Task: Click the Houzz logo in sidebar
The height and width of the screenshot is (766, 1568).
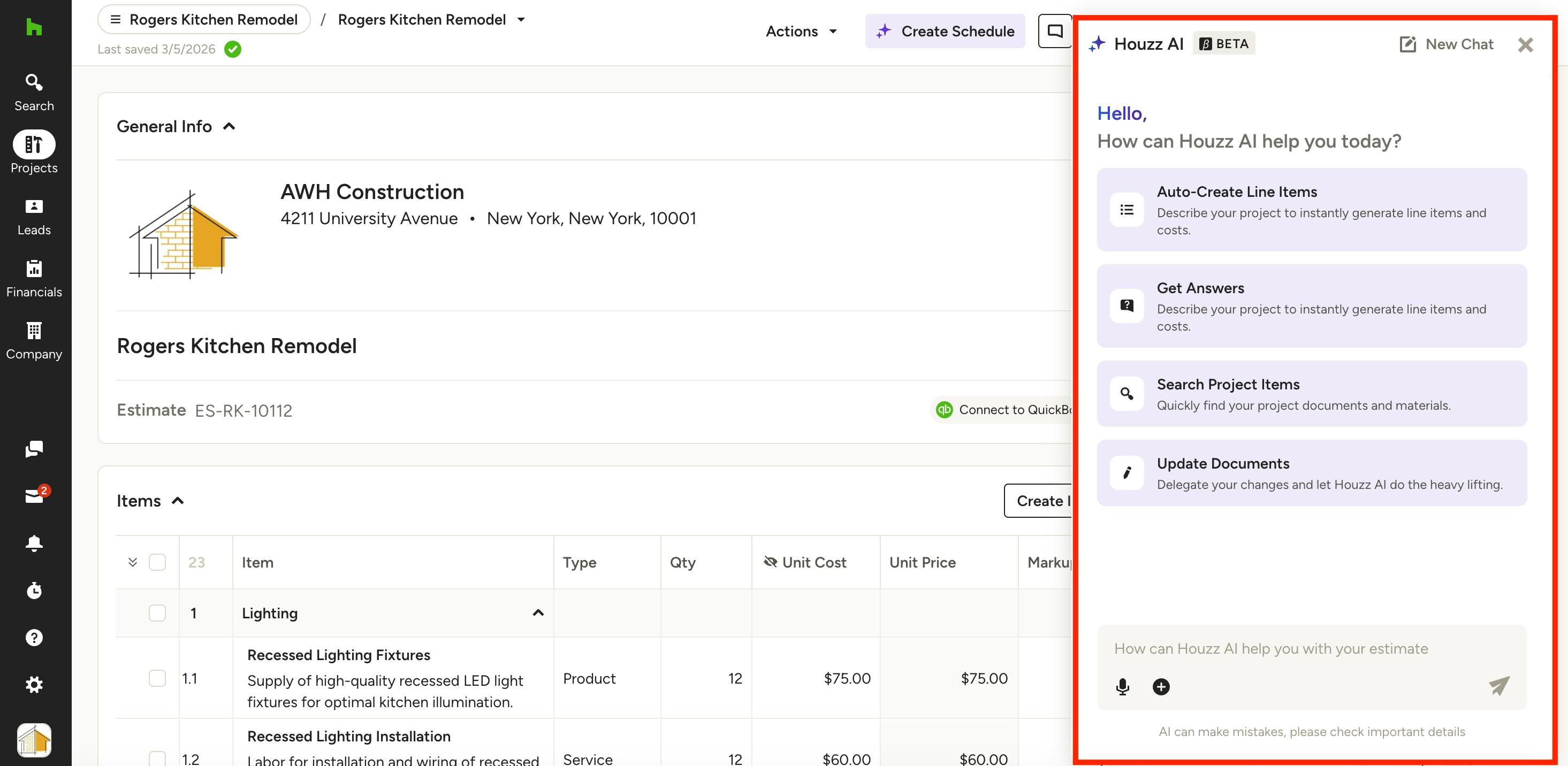Action: (34, 27)
